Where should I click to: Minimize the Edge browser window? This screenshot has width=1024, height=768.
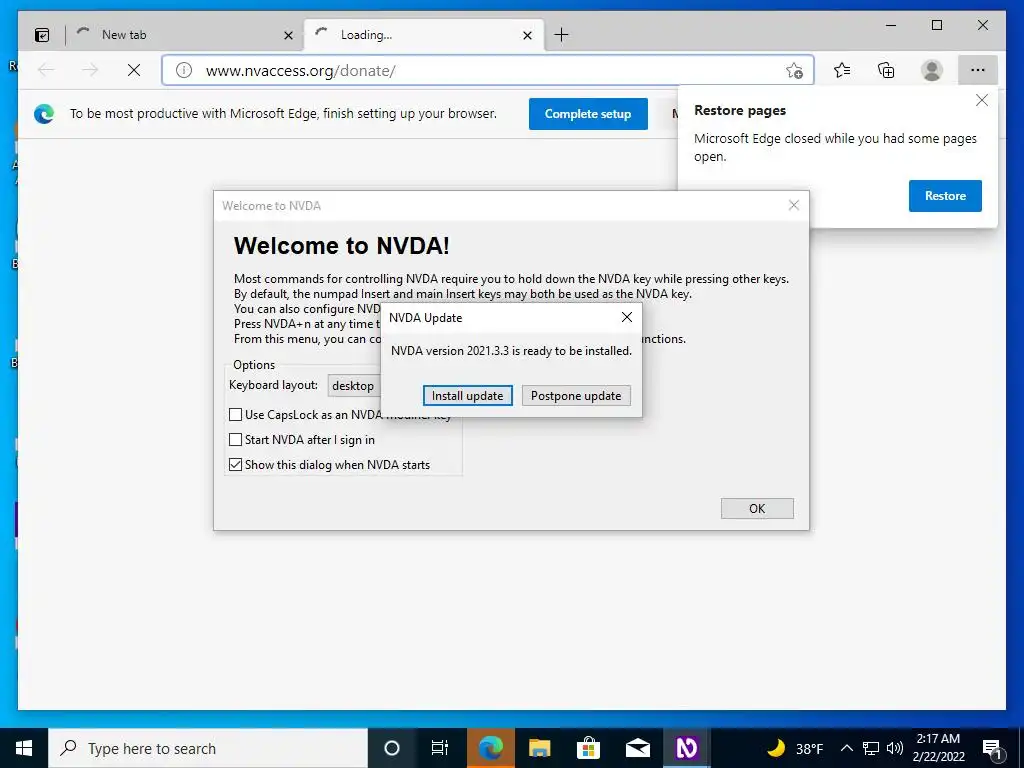click(x=891, y=25)
